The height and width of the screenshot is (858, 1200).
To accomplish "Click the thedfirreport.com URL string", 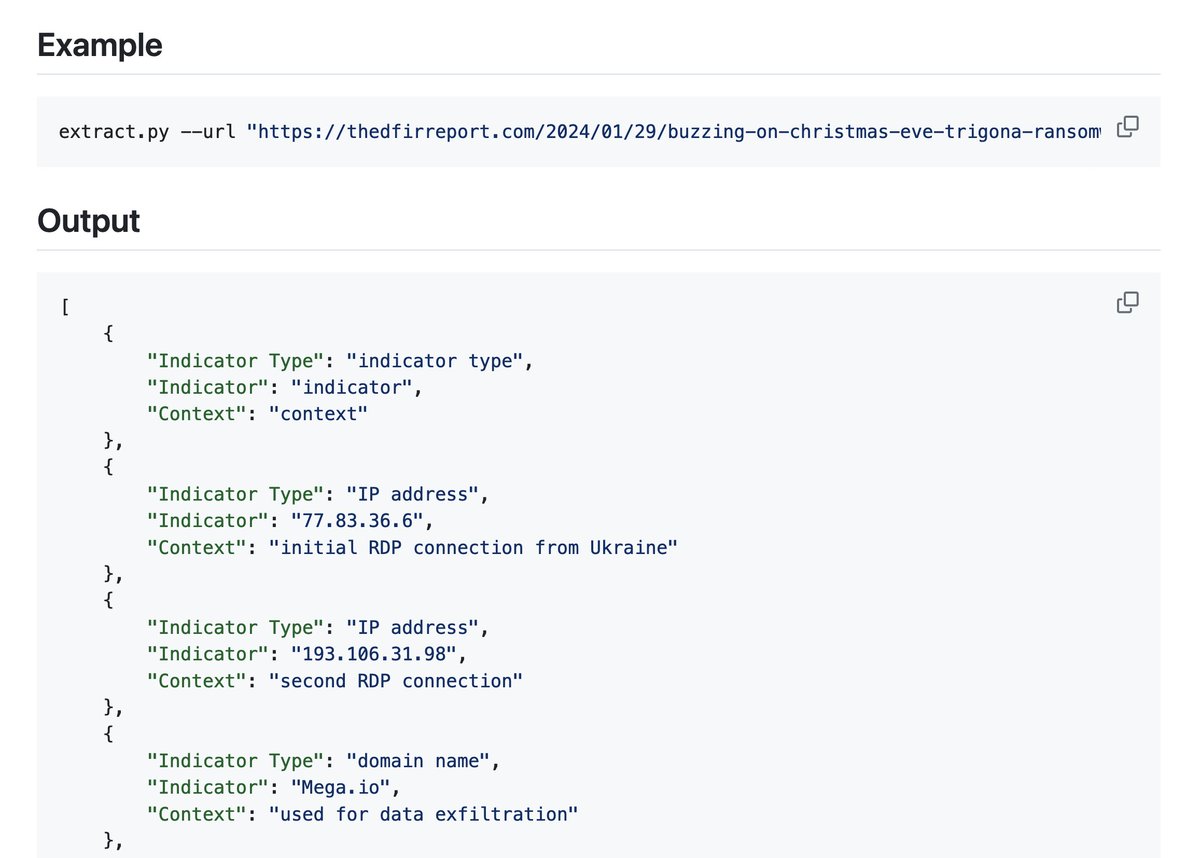I will coord(675,131).
